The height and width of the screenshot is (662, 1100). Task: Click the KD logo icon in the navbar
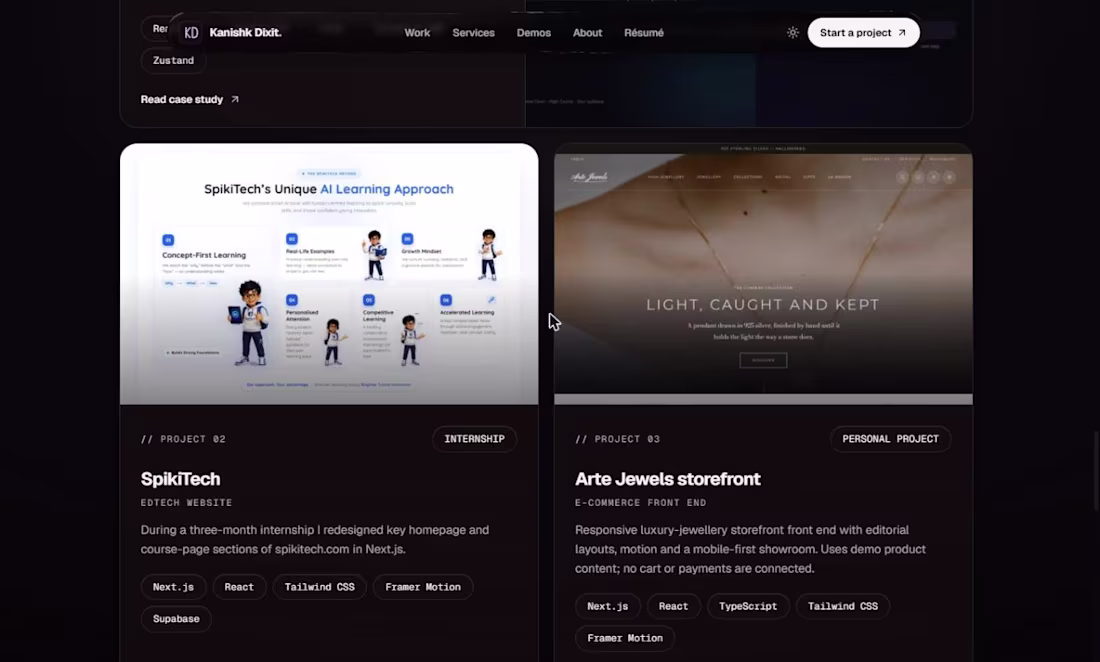pos(191,32)
